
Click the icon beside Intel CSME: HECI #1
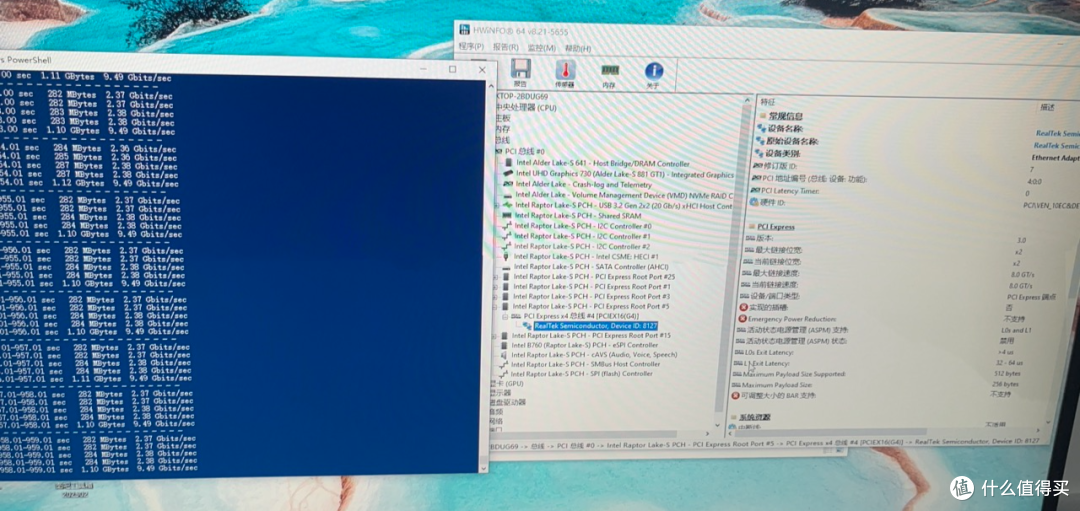click(507, 256)
